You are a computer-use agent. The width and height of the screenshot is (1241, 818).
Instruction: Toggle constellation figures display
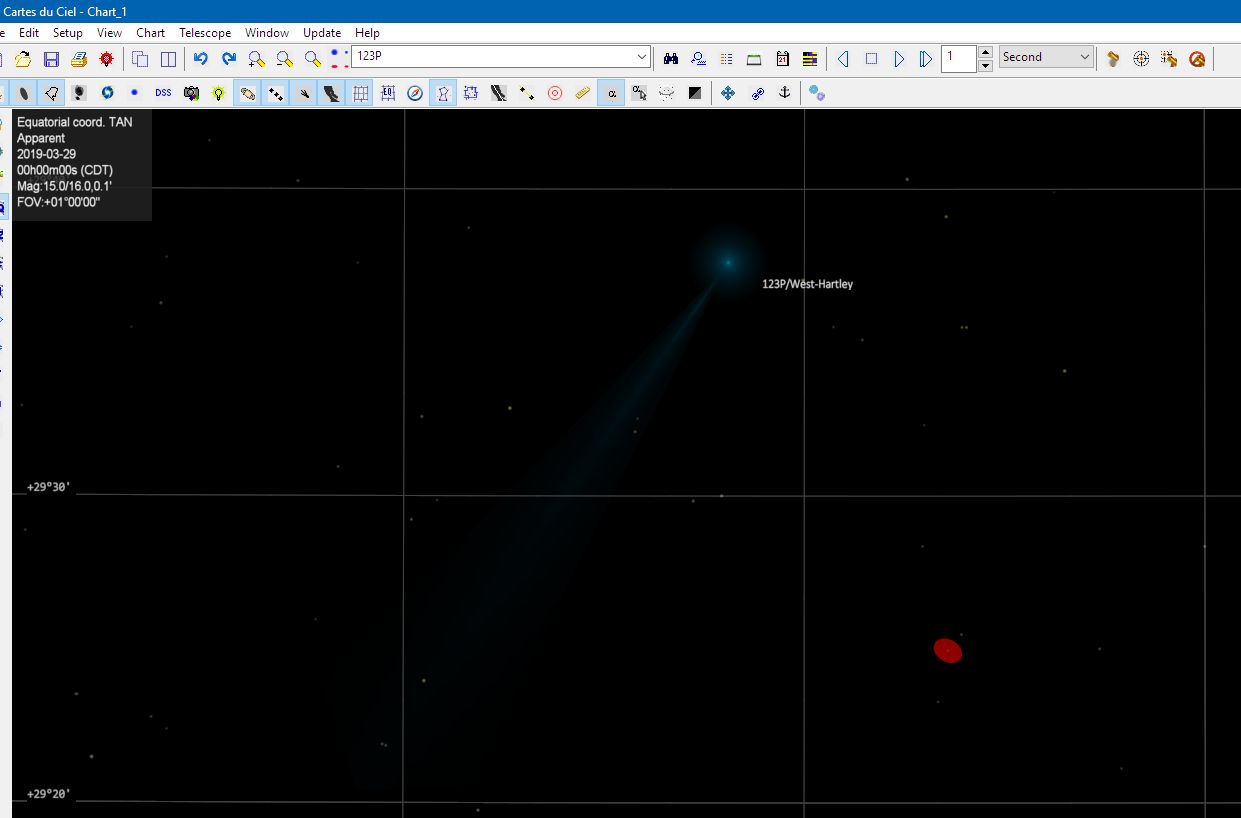[x=443, y=93]
